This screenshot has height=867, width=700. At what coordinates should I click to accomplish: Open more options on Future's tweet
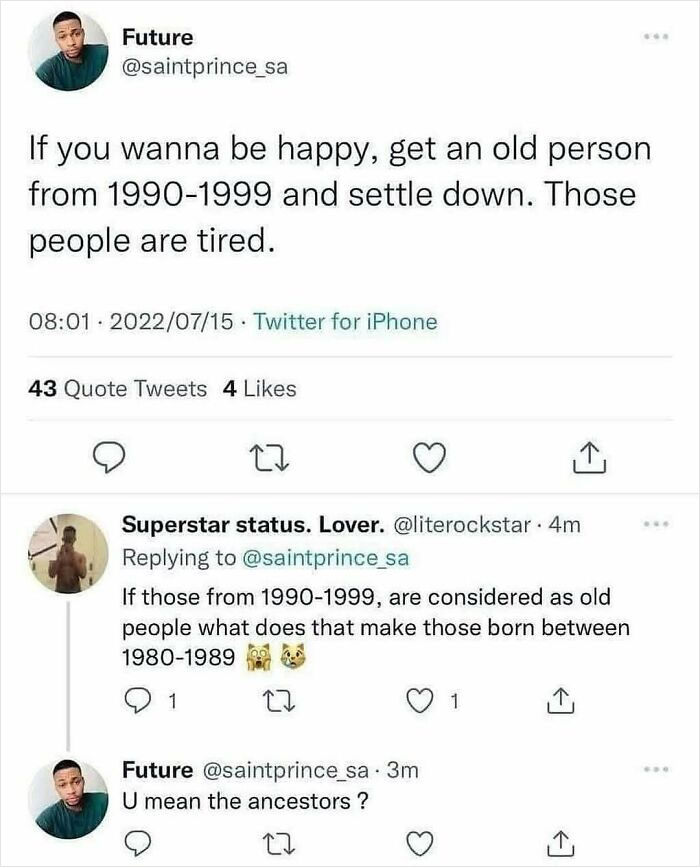[x=657, y=35]
